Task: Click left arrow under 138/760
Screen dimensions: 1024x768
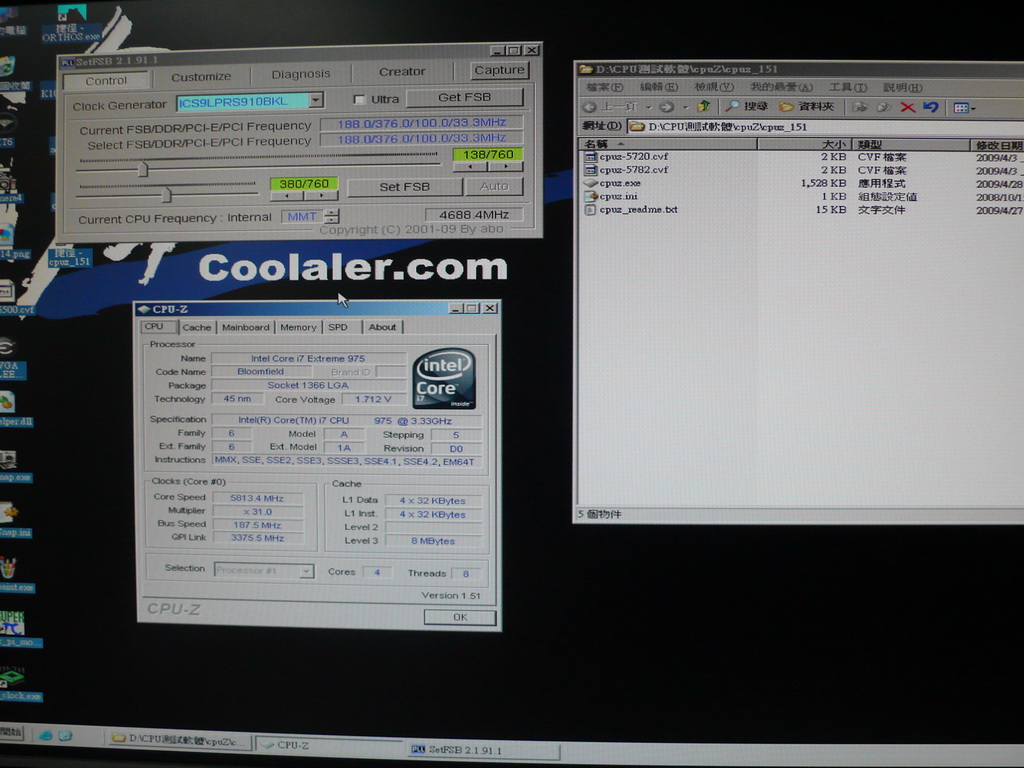Action: [x=470, y=167]
